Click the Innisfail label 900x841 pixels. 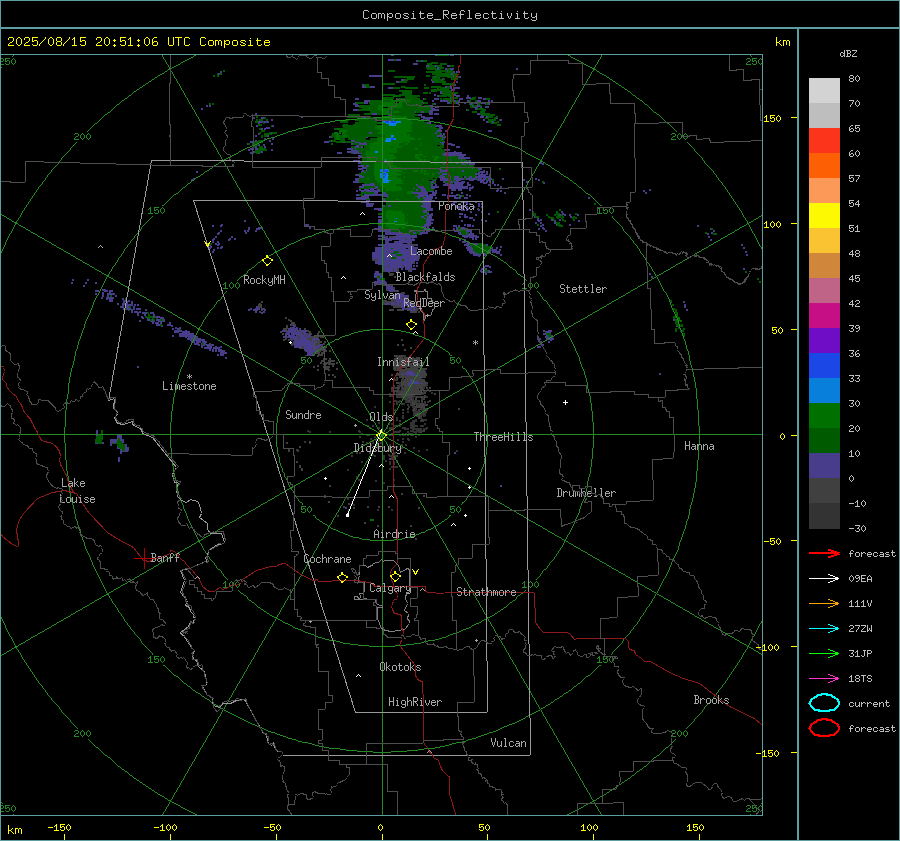click(403, 362)
